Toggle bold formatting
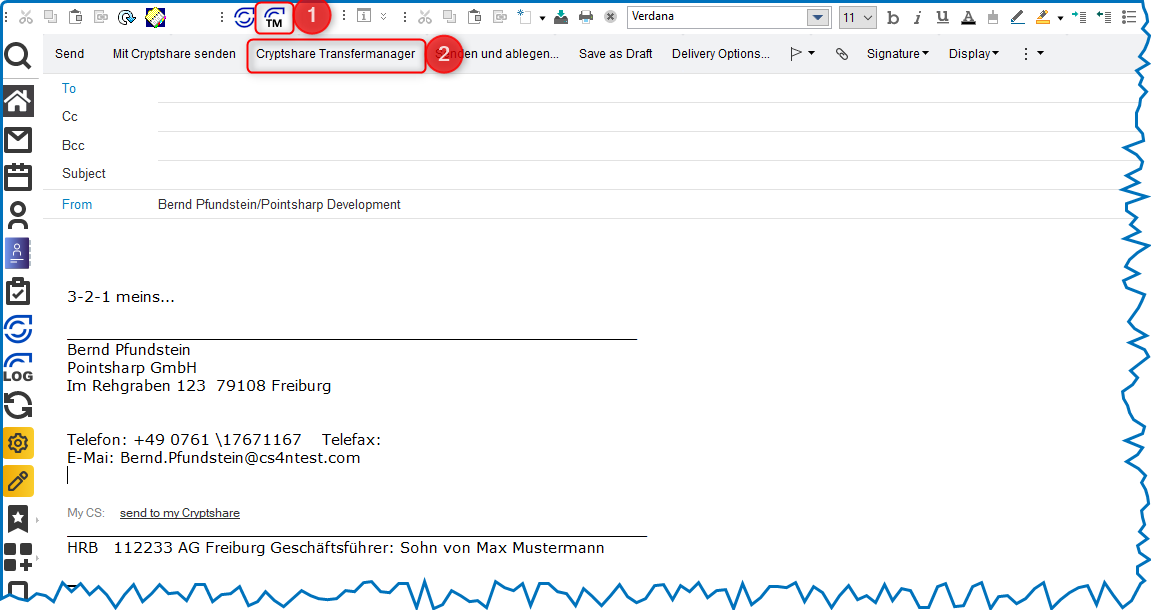This screenshot has height=610, width=1151. tap(893, 17)
